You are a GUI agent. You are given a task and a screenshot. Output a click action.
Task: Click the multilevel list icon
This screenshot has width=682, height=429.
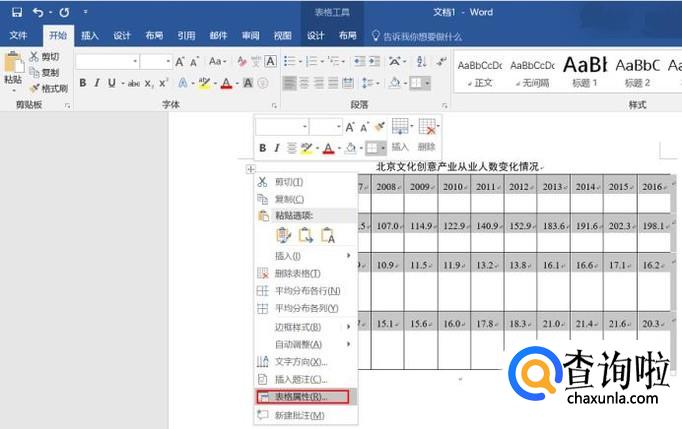pos(334,62)
